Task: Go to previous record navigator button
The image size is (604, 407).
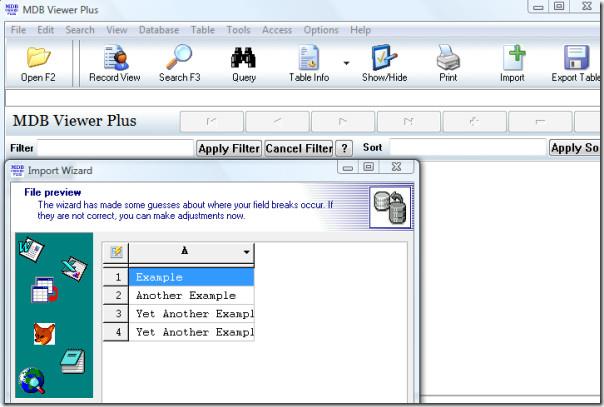Action: pos(277,122)
